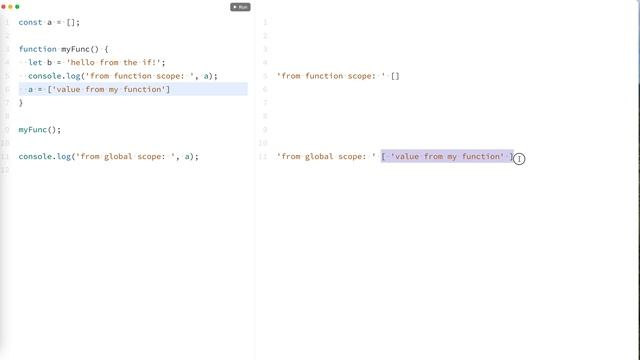Click closing brace of myFunc
The width and height of the screenshot is (640, 360).
click(x=21, y=103)
